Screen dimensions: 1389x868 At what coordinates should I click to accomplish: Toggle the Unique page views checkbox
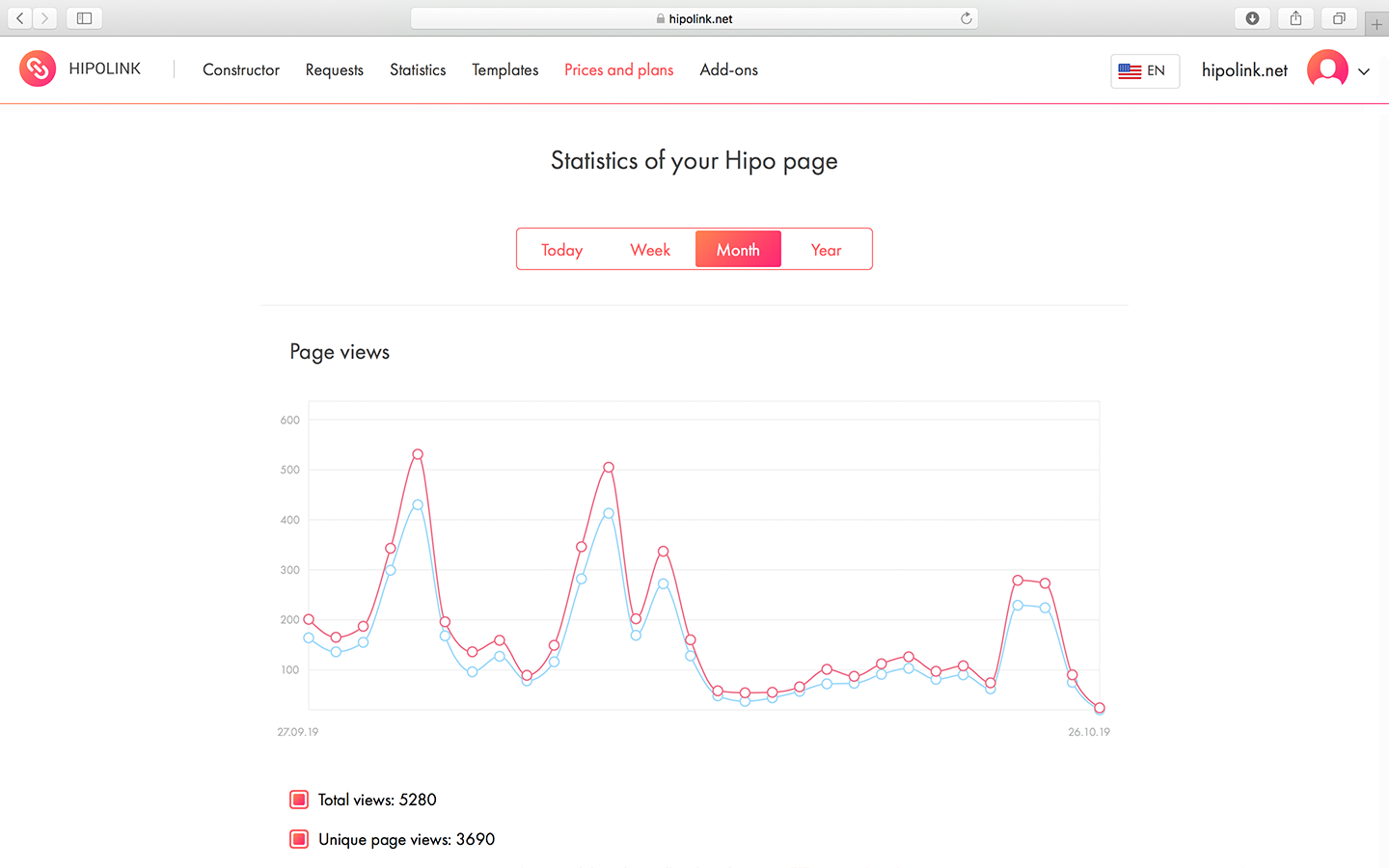299,839
